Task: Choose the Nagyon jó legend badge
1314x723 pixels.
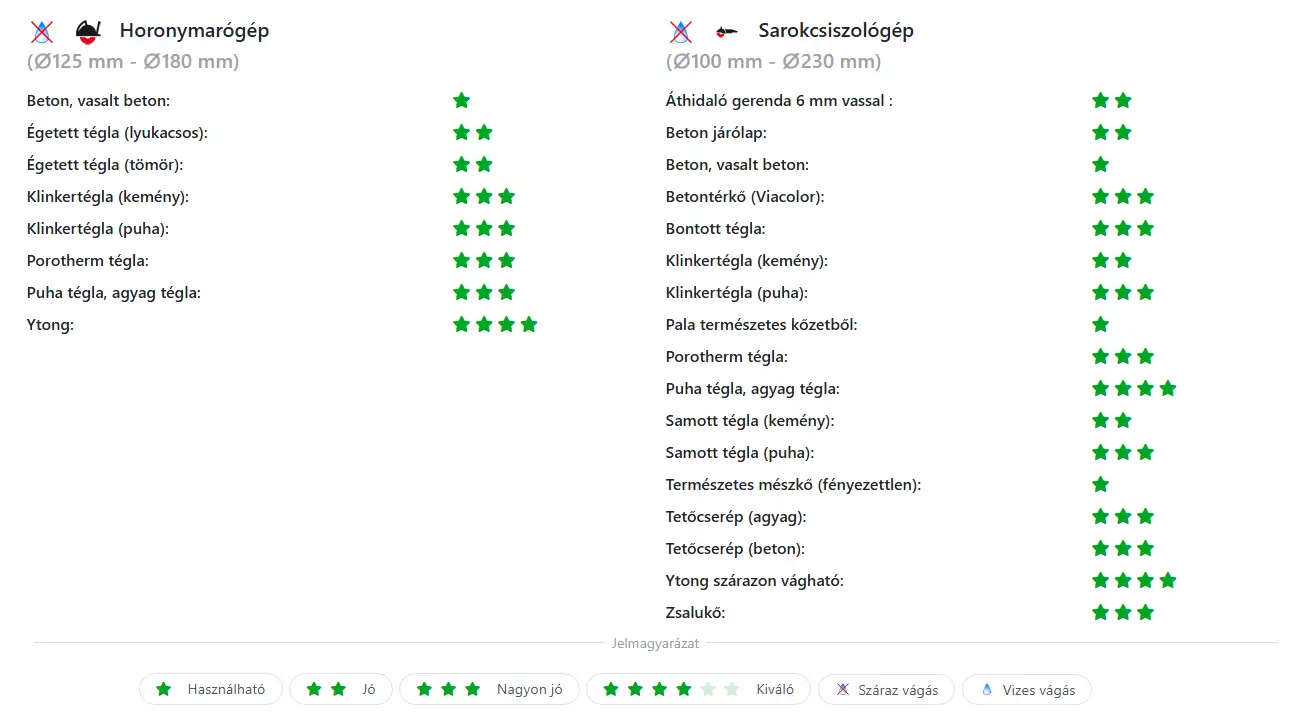Action: click(489, 690)
